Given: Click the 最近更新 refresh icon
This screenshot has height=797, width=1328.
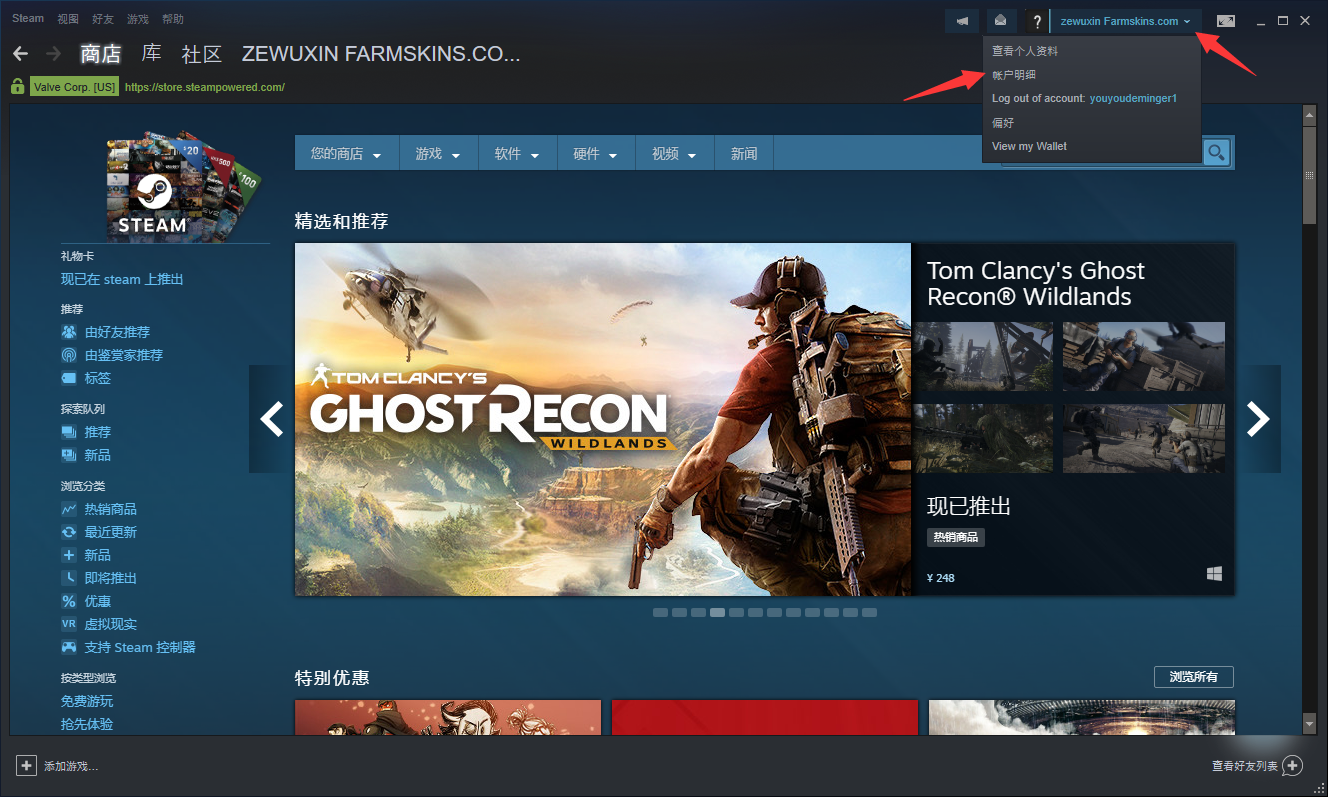Looking at the screenshot, I should coord(69,532).
